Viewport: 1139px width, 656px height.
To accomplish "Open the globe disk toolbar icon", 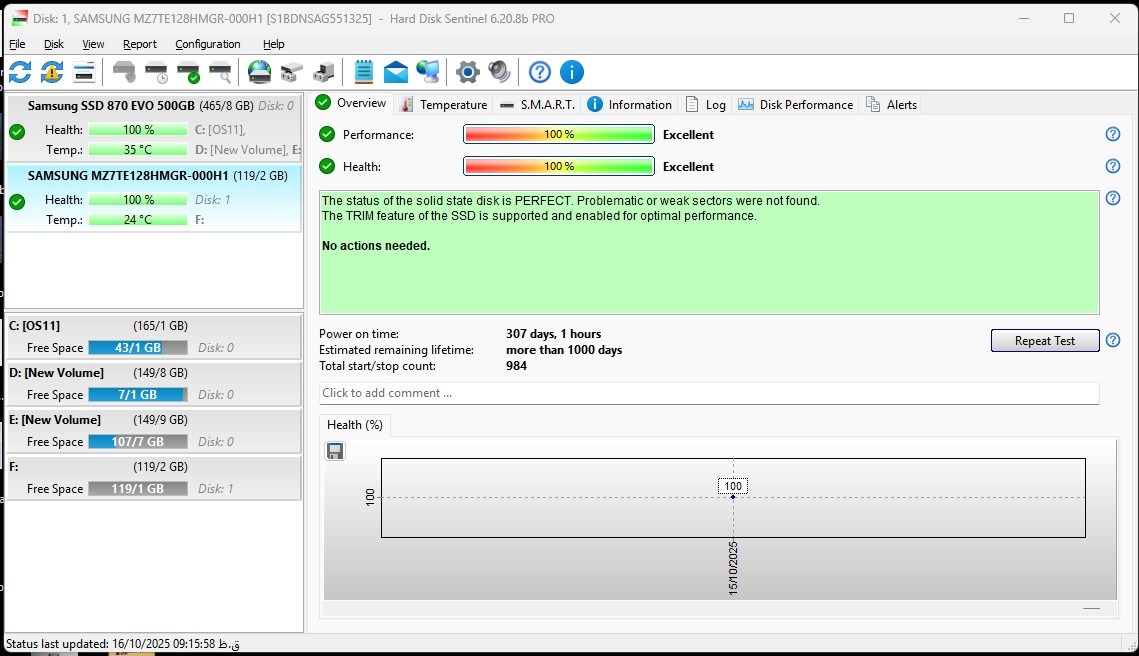I will (x=259, y=72).
